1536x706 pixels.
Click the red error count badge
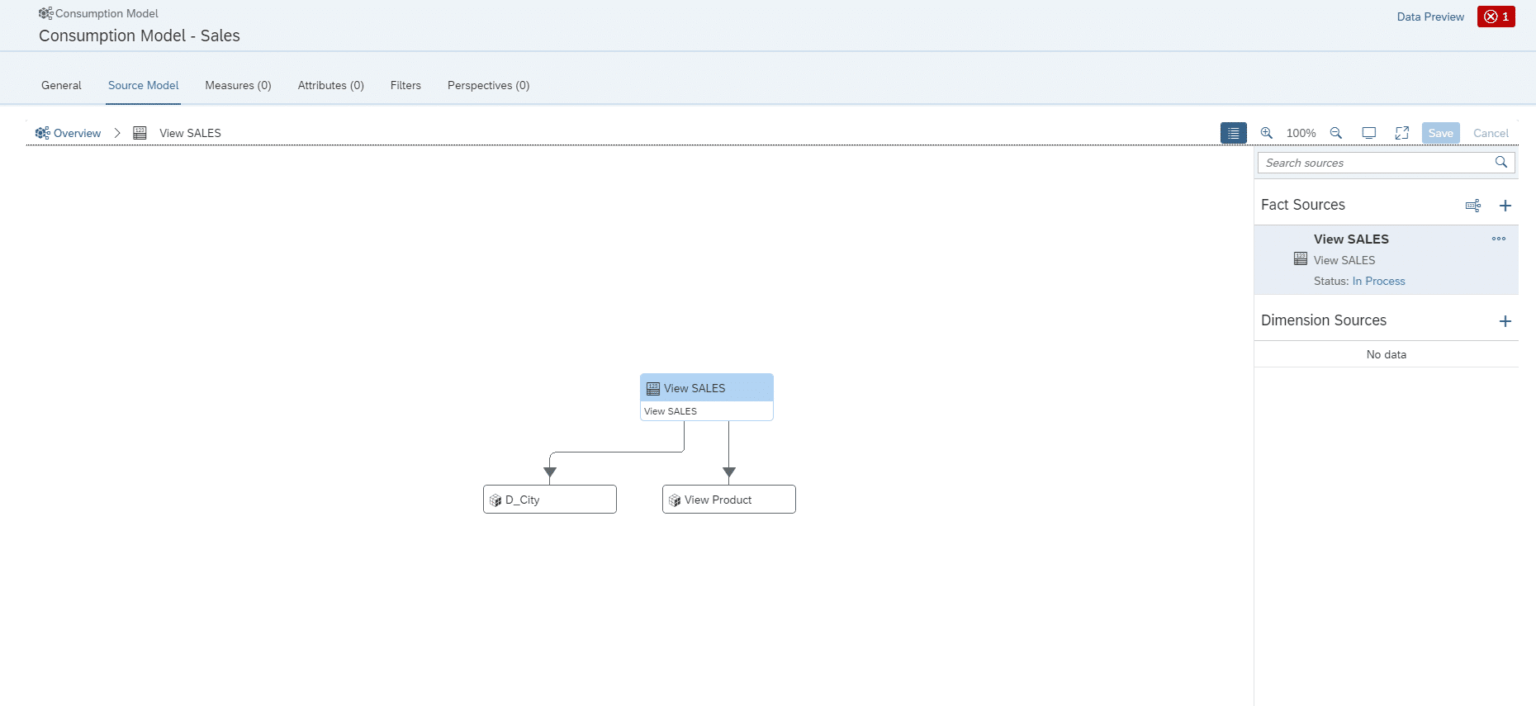pyautogui.click(x=1495, y=16)
